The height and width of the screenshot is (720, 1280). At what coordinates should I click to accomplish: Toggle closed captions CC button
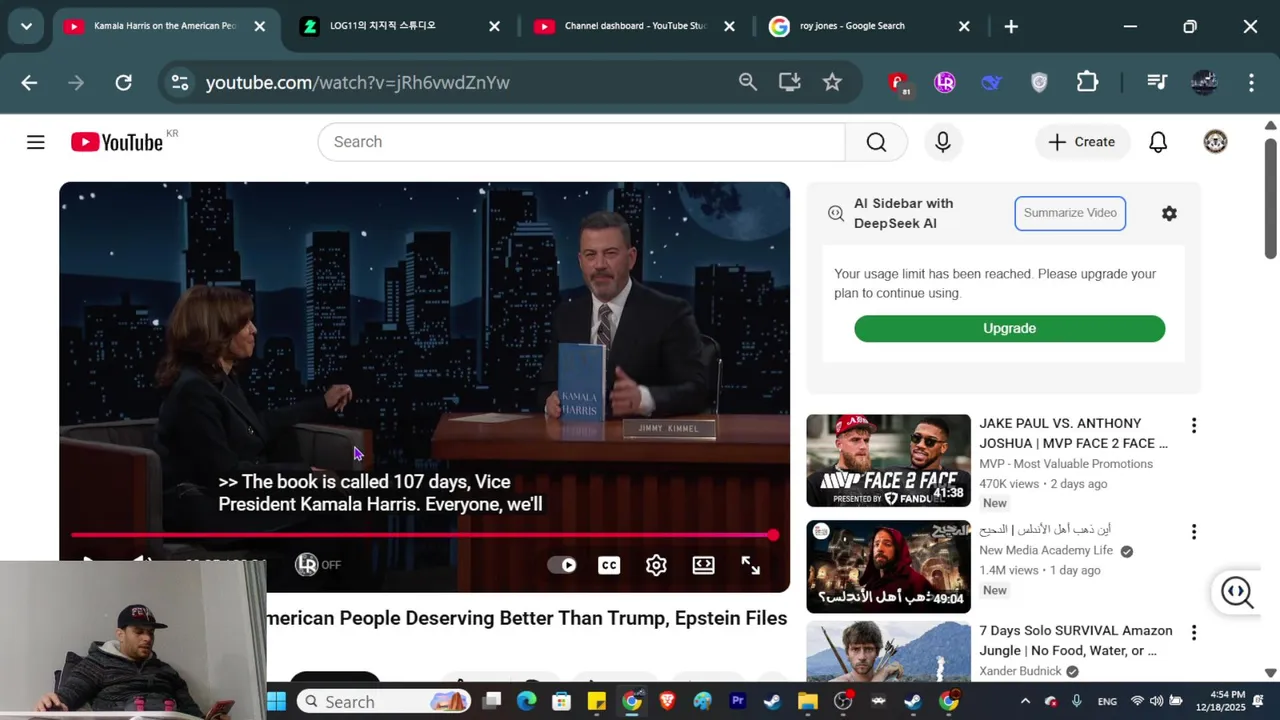609,565
